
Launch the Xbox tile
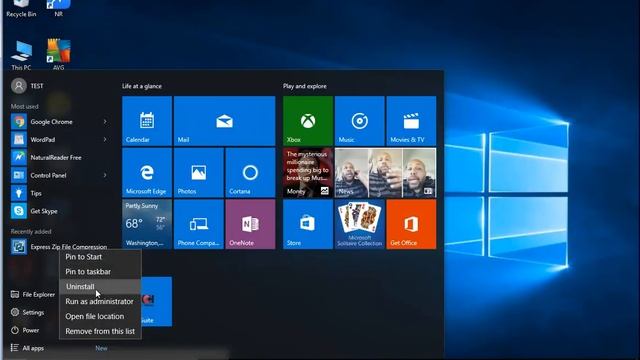308,121
